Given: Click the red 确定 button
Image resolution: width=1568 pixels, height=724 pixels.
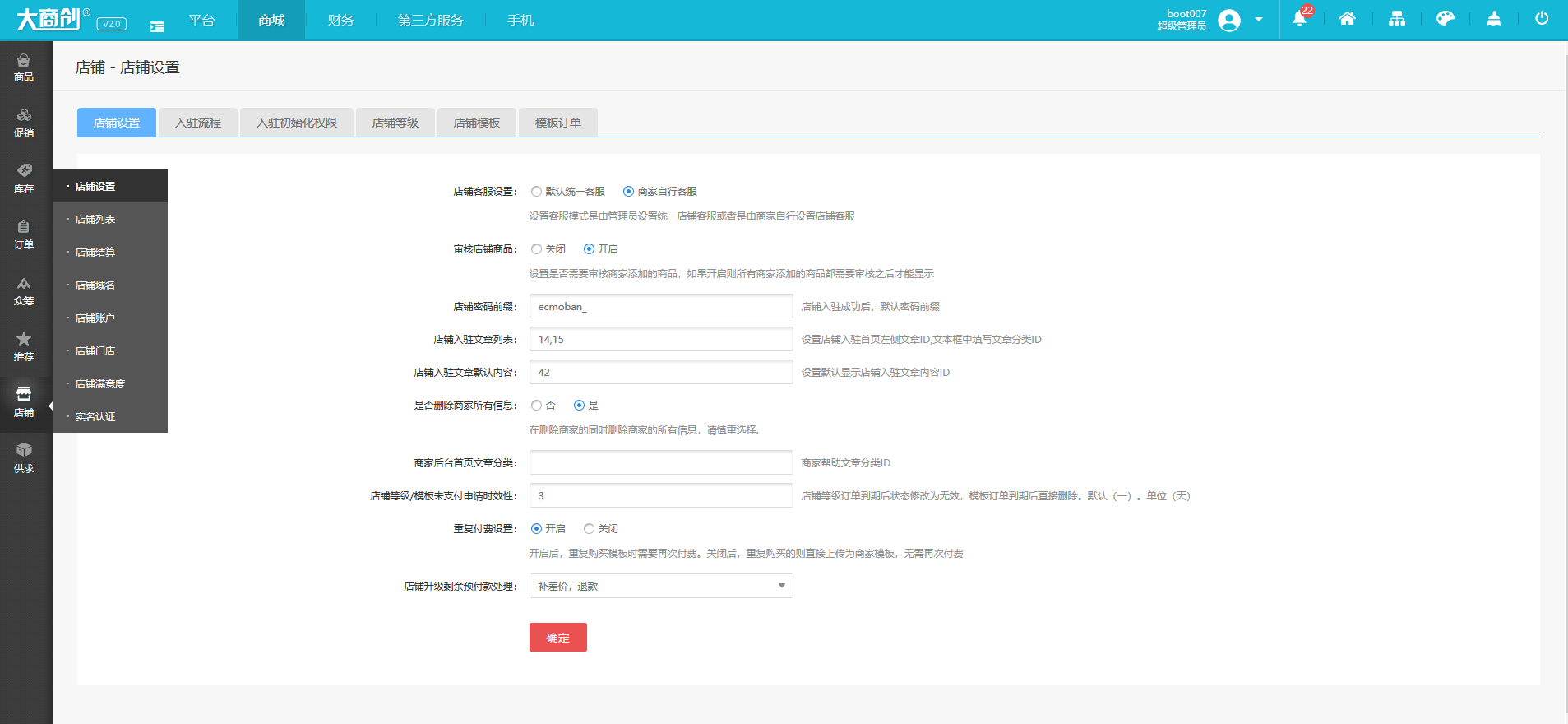Looking at the screenshot, I should pos(557,638).
